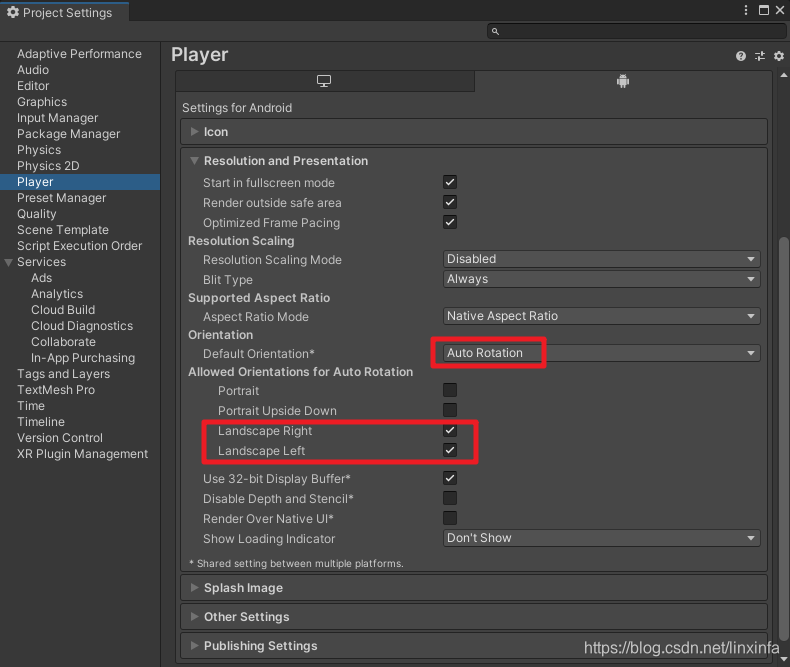Maximize the Project Settings window
This screenshot has width=790, height=667.
764,10
